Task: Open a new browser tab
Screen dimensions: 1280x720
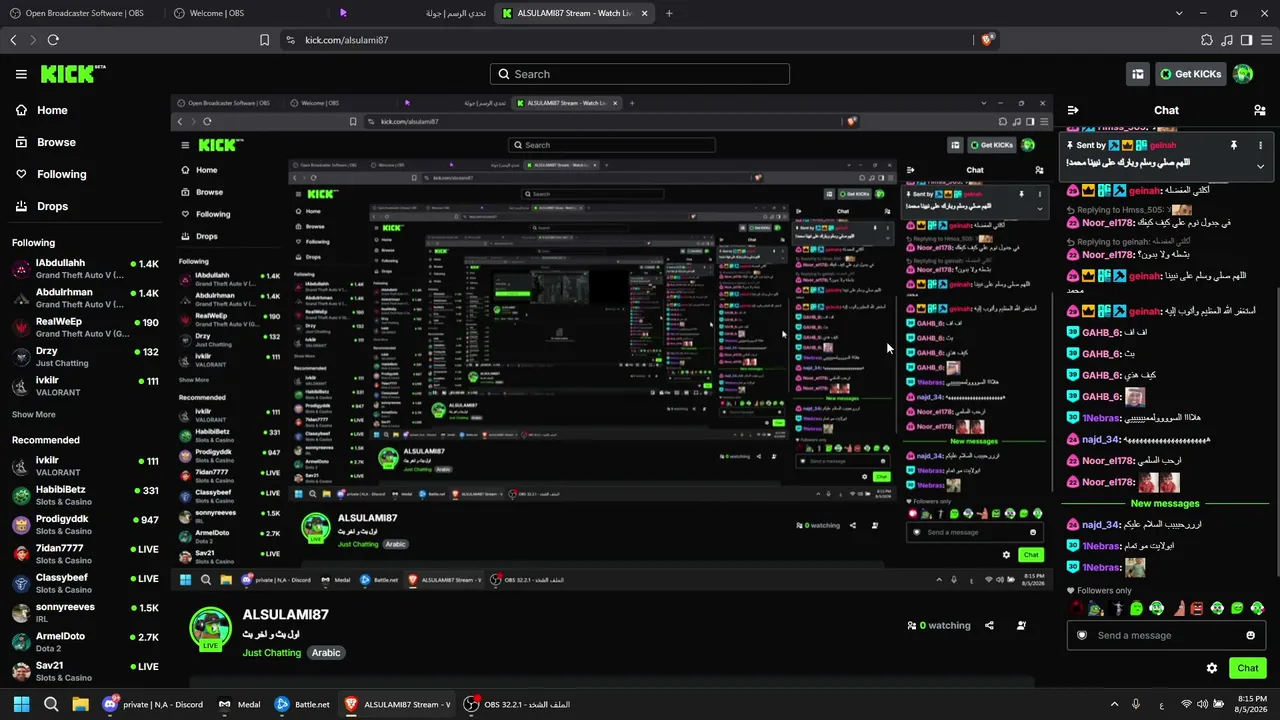Action: click(669, 13)
